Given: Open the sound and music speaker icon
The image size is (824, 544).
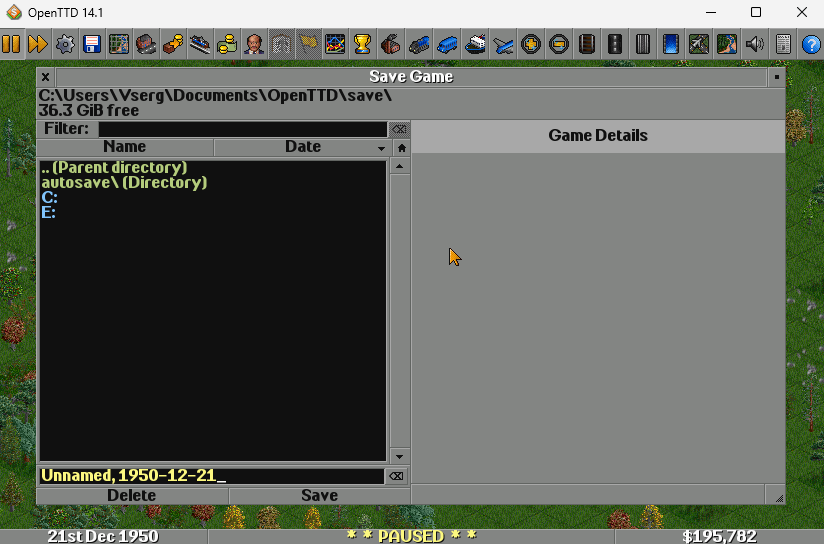Looking at the screenshot, I should tap(755, 44).
